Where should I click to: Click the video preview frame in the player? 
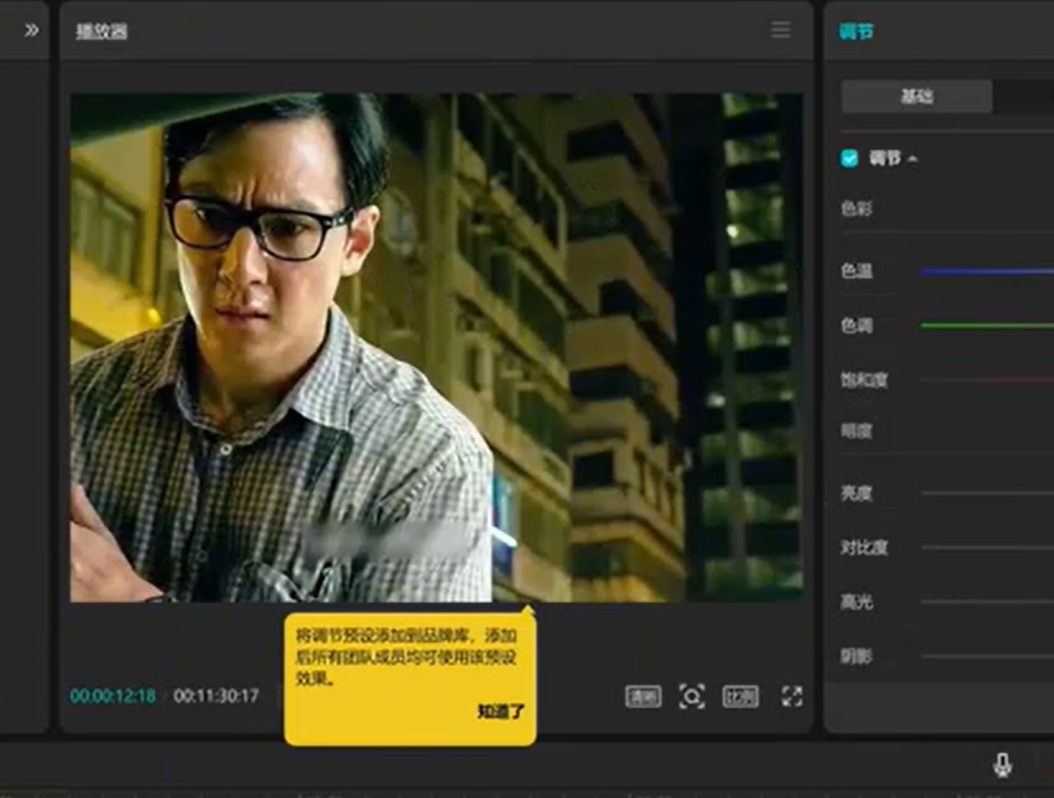point(436,347)
